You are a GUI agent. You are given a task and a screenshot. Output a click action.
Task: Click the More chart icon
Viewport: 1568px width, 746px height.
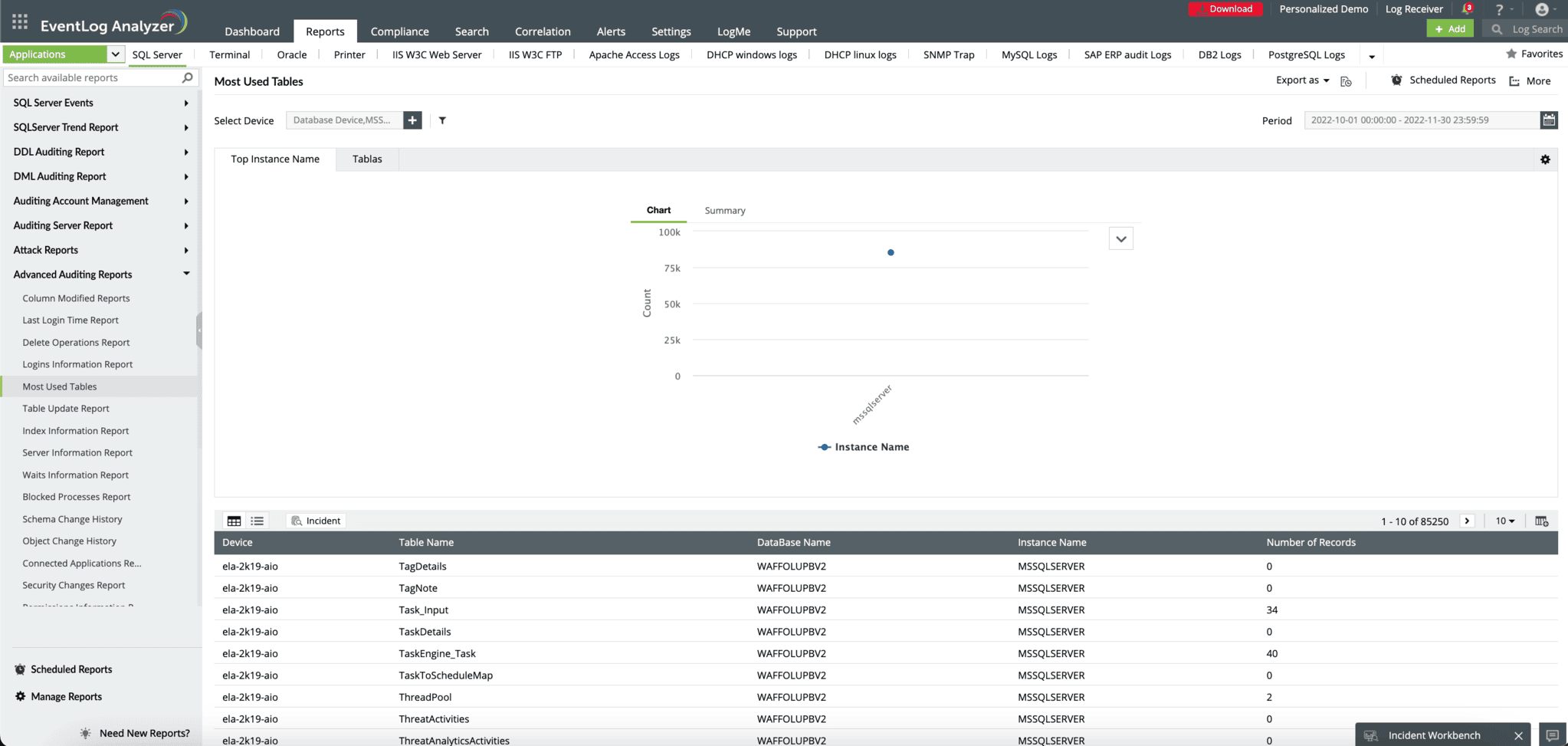1514,81
